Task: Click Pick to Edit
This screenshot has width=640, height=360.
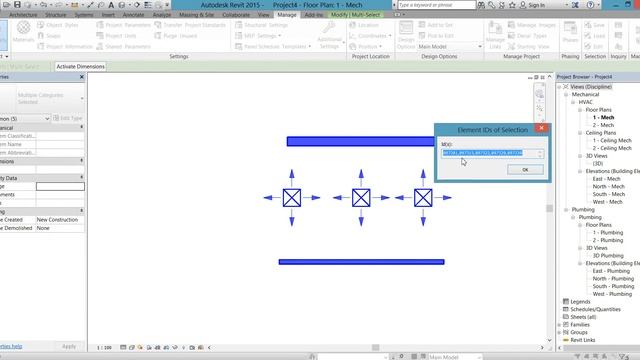Action: pyautogui.click(x=436, y=36)
